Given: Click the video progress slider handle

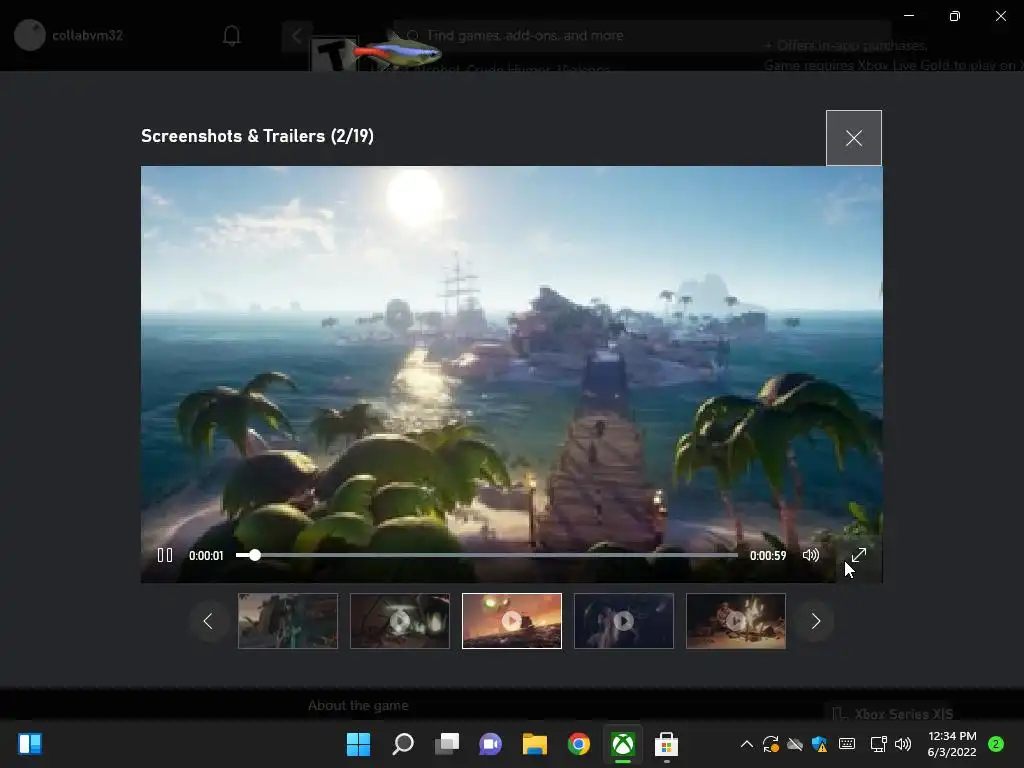Looking at the screenshot, I should [x=255, y=555].
